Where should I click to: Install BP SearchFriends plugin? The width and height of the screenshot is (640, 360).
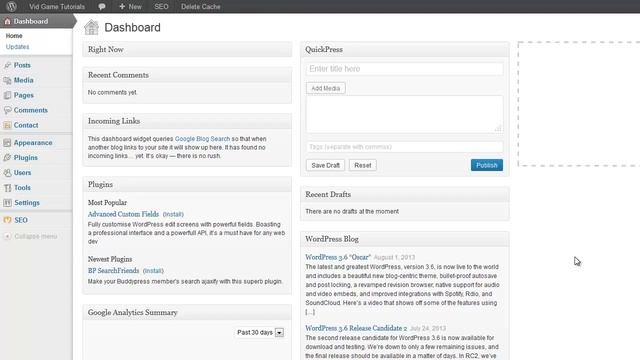coord(153,271)
